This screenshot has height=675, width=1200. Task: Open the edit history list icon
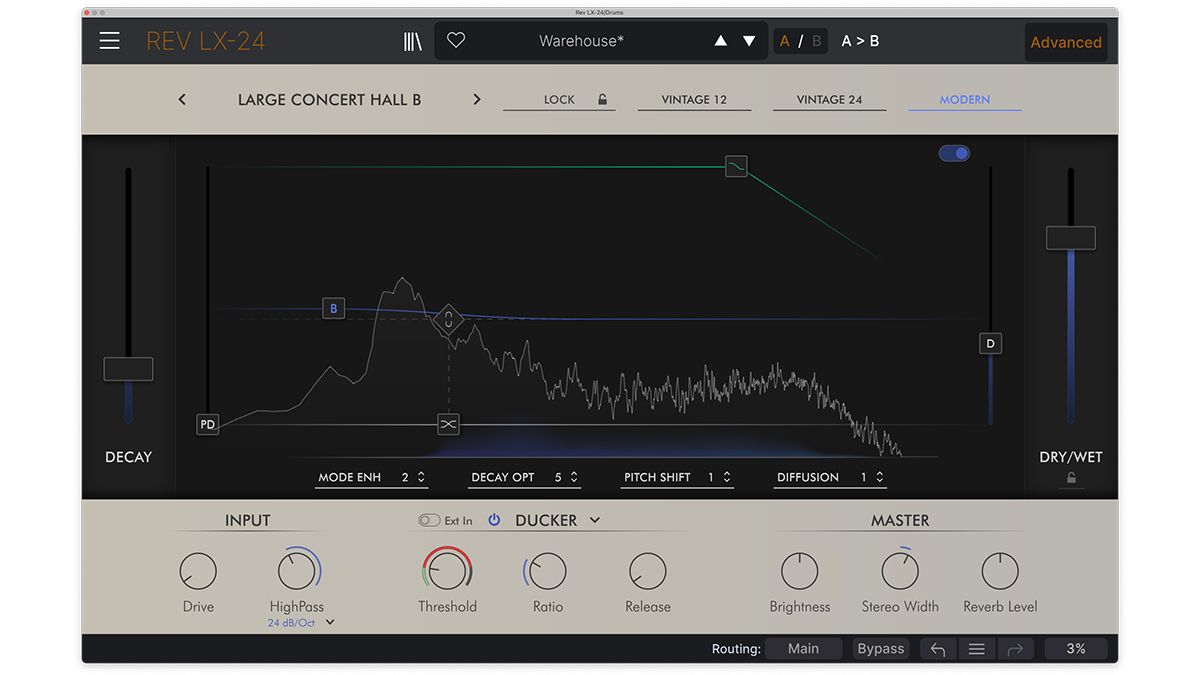(976, 649)
